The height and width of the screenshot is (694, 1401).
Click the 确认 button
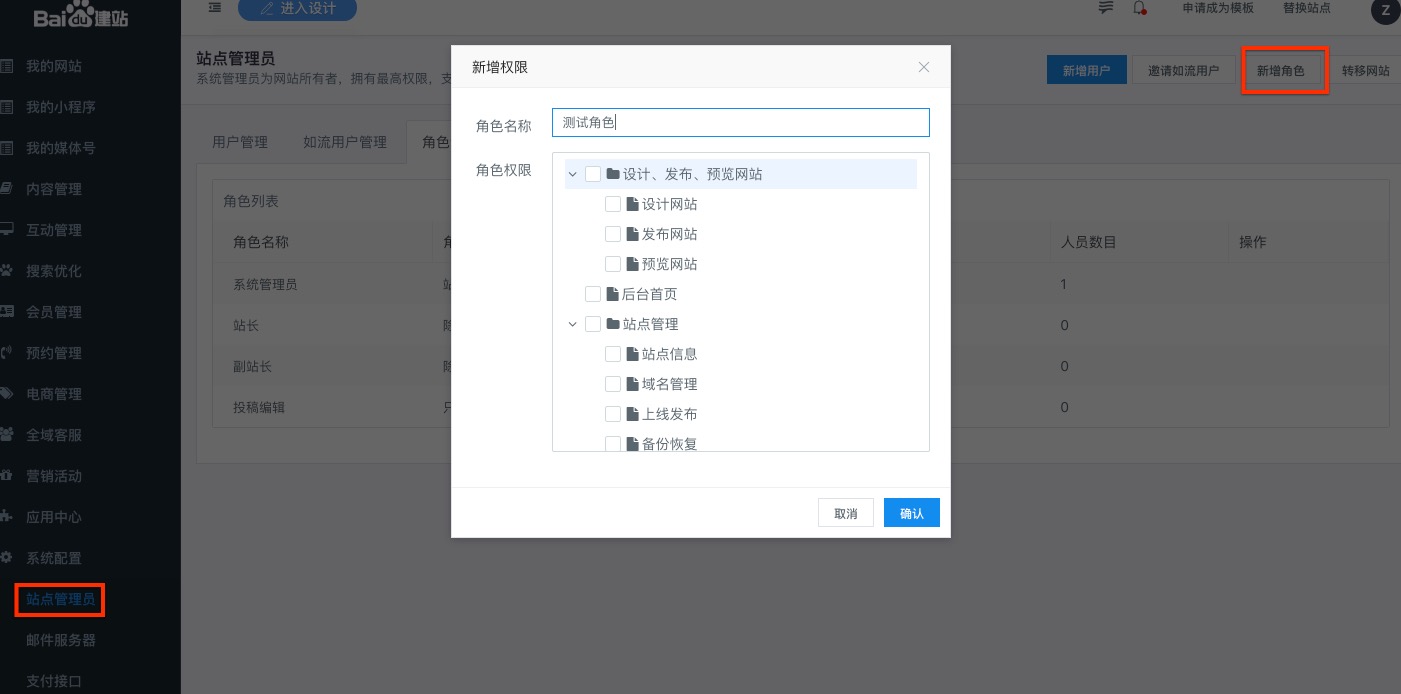(x=911, y=513)
